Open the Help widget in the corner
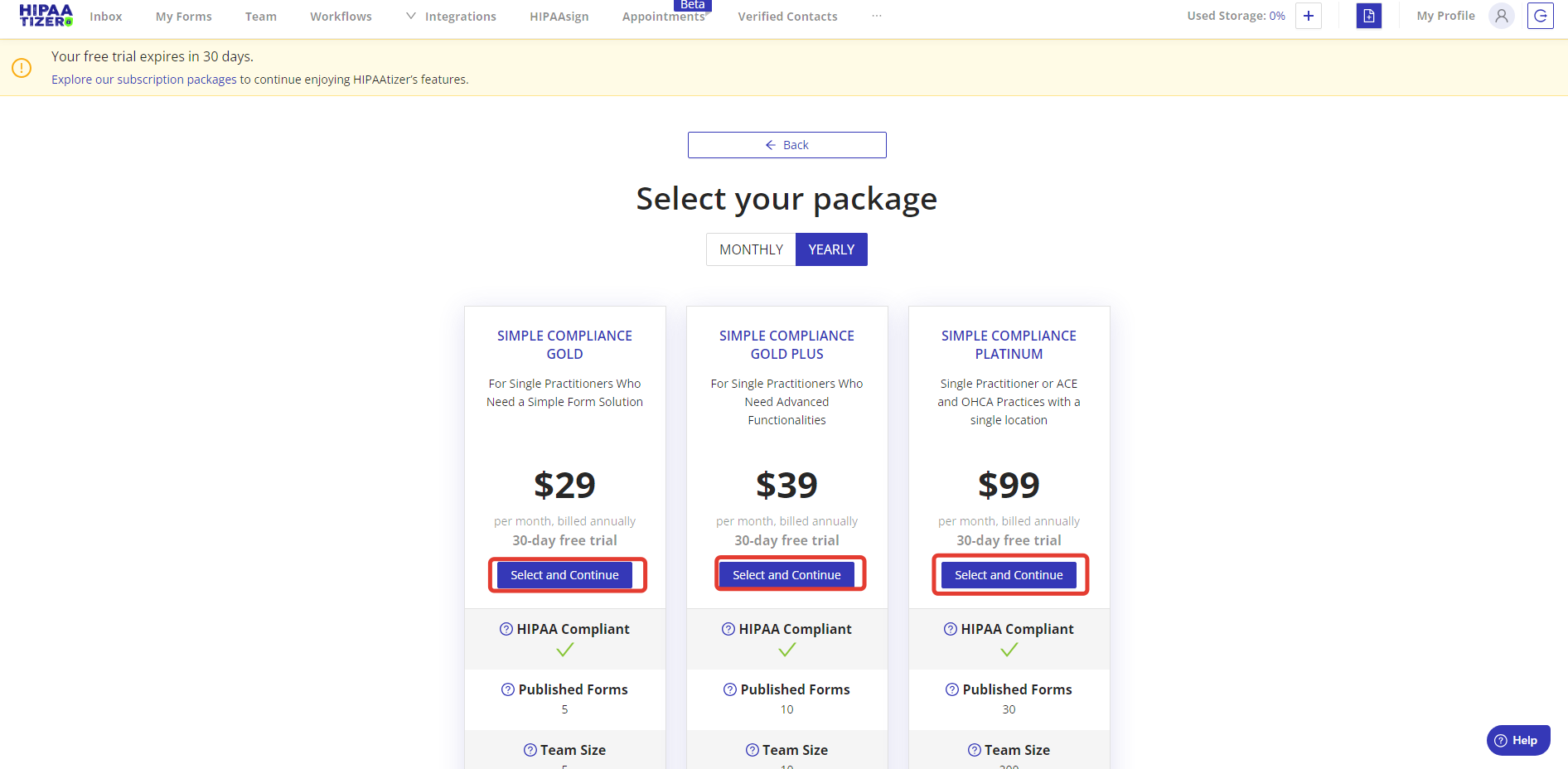 (1518, 740)
